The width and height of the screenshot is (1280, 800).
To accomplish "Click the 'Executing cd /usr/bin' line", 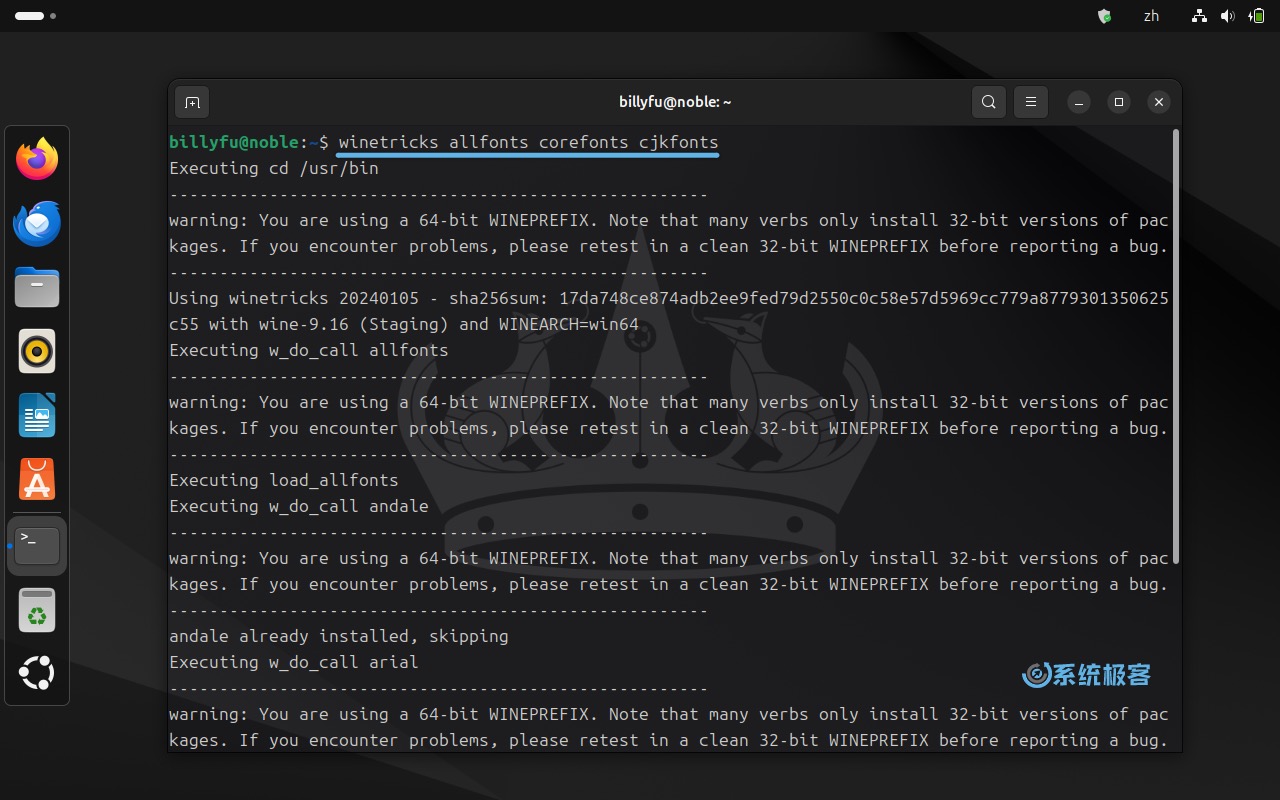I will tap(274, 168).
